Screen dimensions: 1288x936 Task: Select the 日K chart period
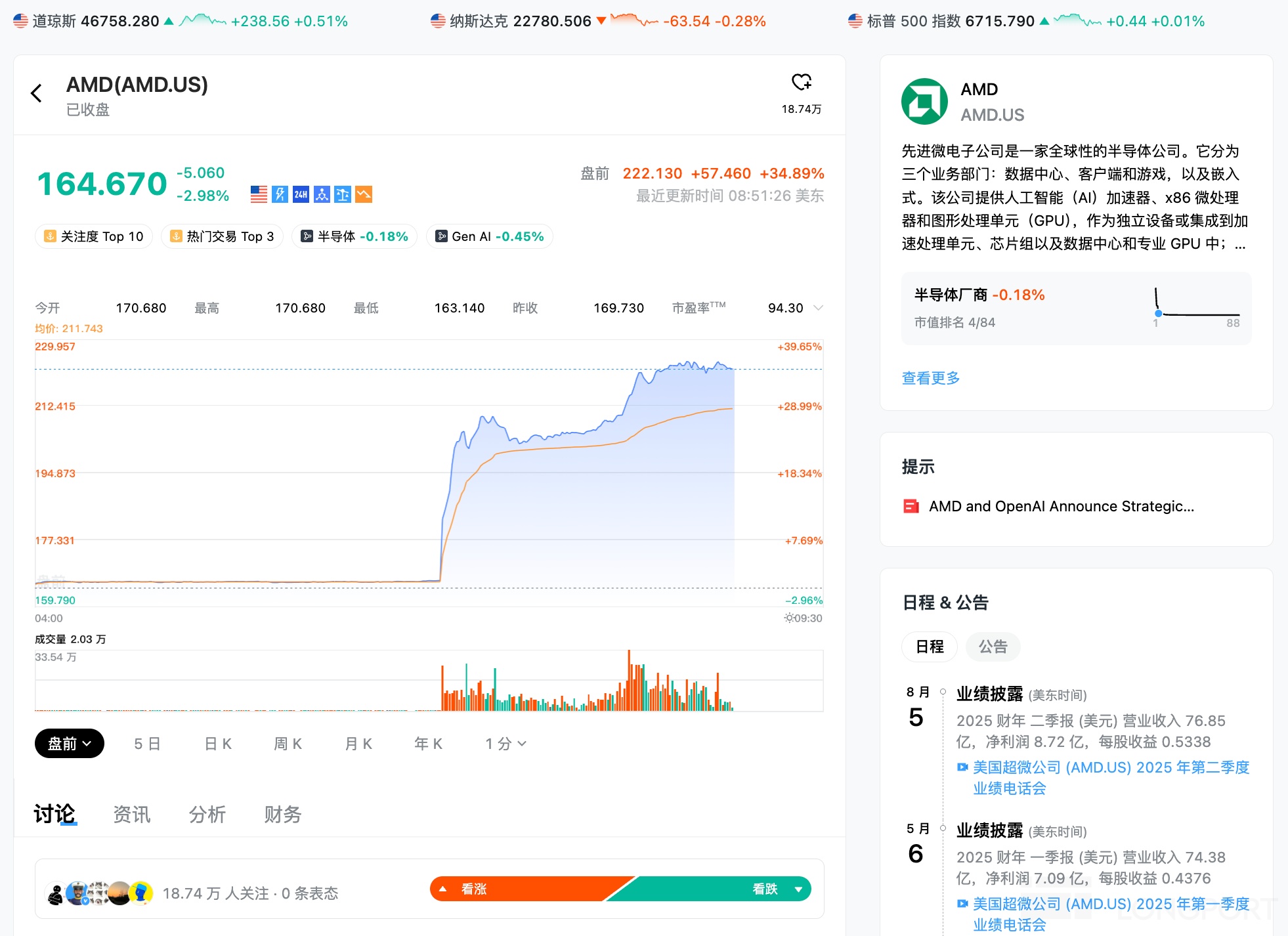point(218,744)
